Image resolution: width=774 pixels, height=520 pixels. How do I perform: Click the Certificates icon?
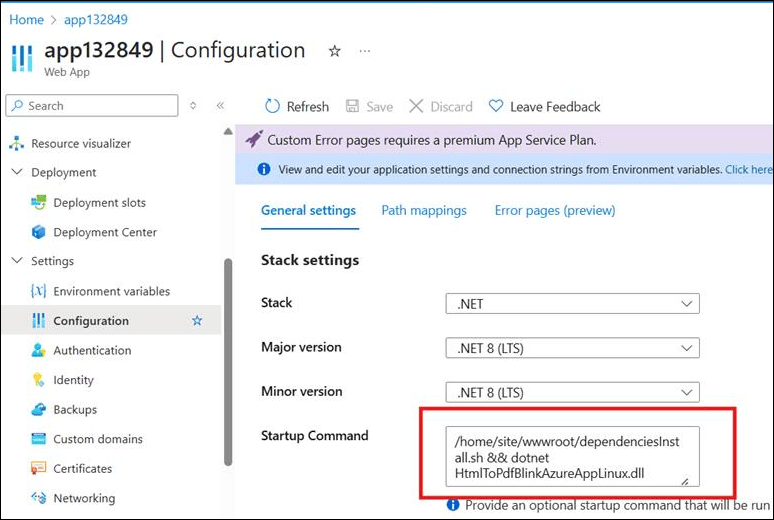point(39,468)
